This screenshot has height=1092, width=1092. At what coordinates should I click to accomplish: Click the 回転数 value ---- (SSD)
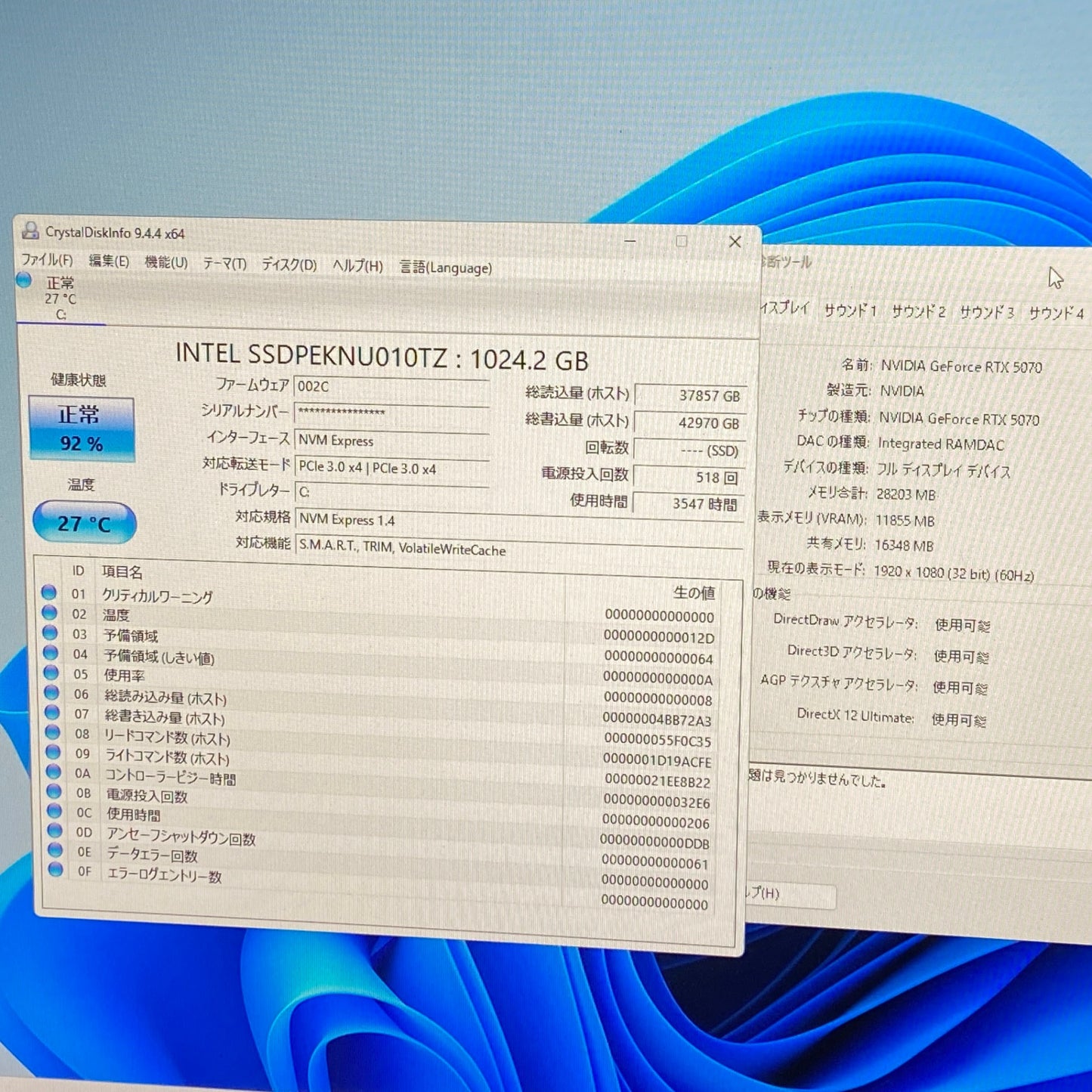point(691,450)
